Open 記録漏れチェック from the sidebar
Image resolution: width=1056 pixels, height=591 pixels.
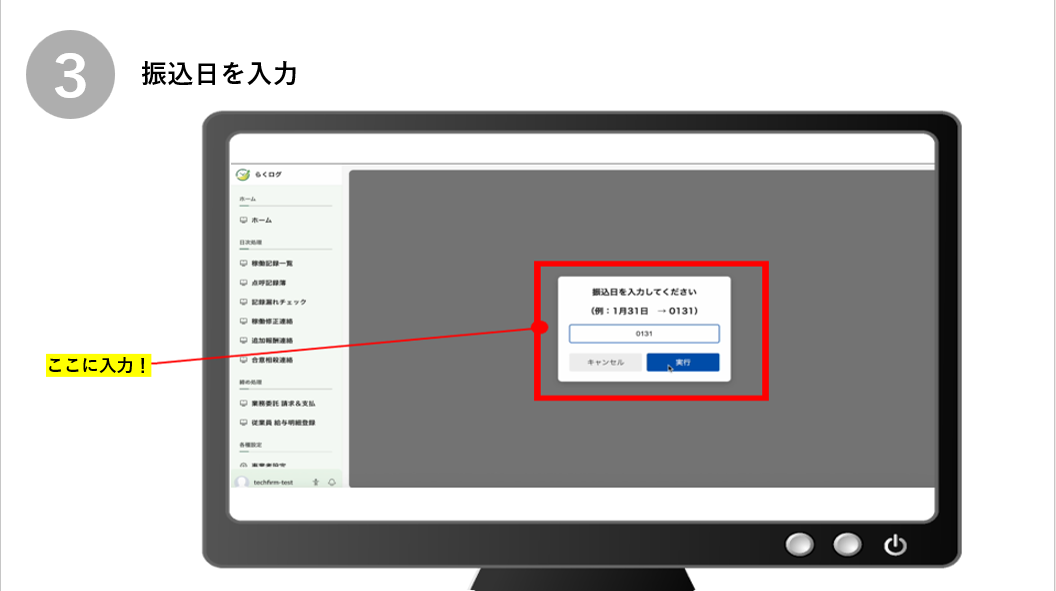coord(279,302)
